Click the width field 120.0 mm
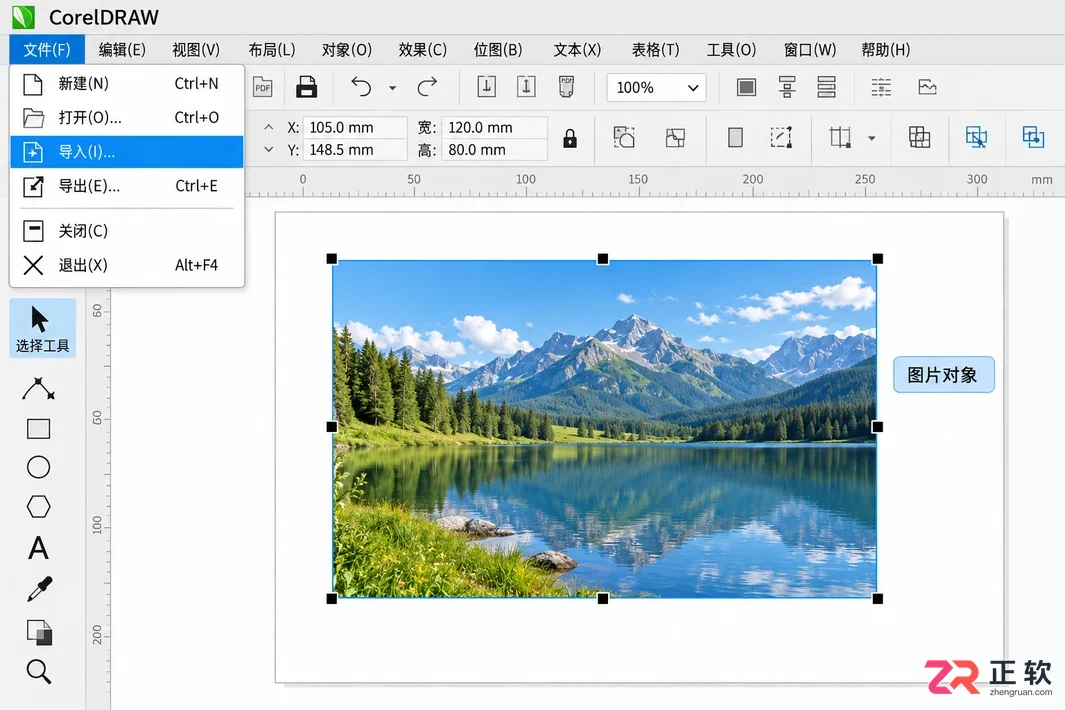 pyautogui.click(x=494, y=127)
